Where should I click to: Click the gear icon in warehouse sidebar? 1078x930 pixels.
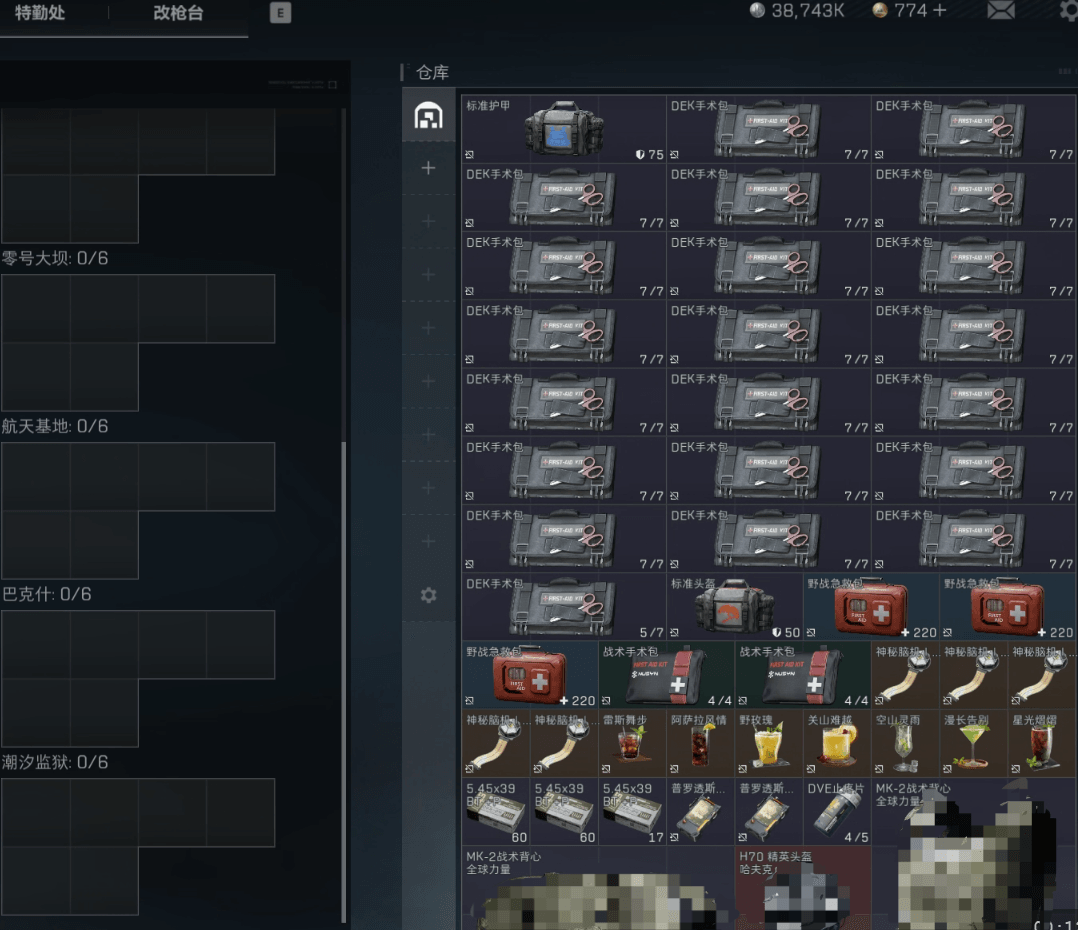coord(429,595)
